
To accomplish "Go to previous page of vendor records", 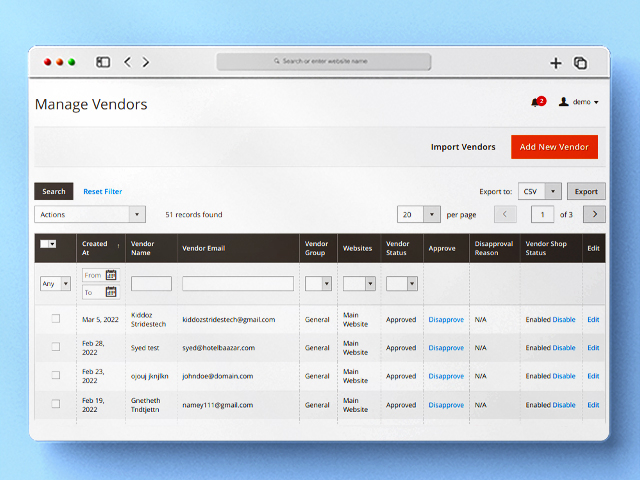I will [506, 214].
